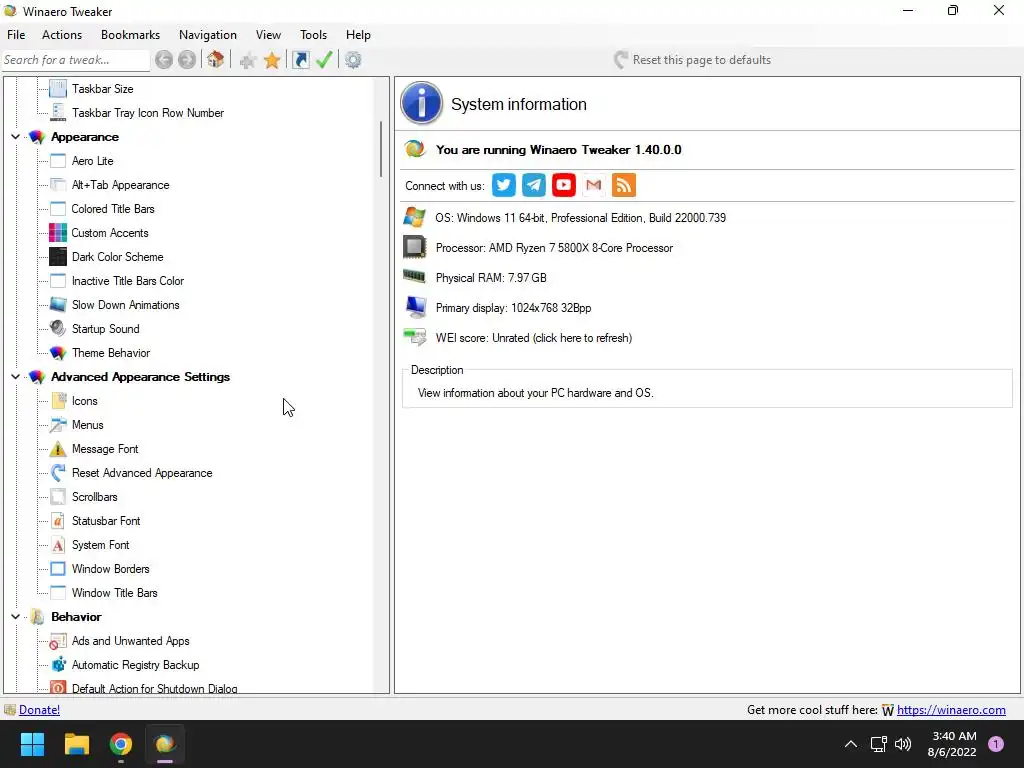Show hidden tray icons chevron
This screenshot has height=768, width=1024.
[851, 744]
